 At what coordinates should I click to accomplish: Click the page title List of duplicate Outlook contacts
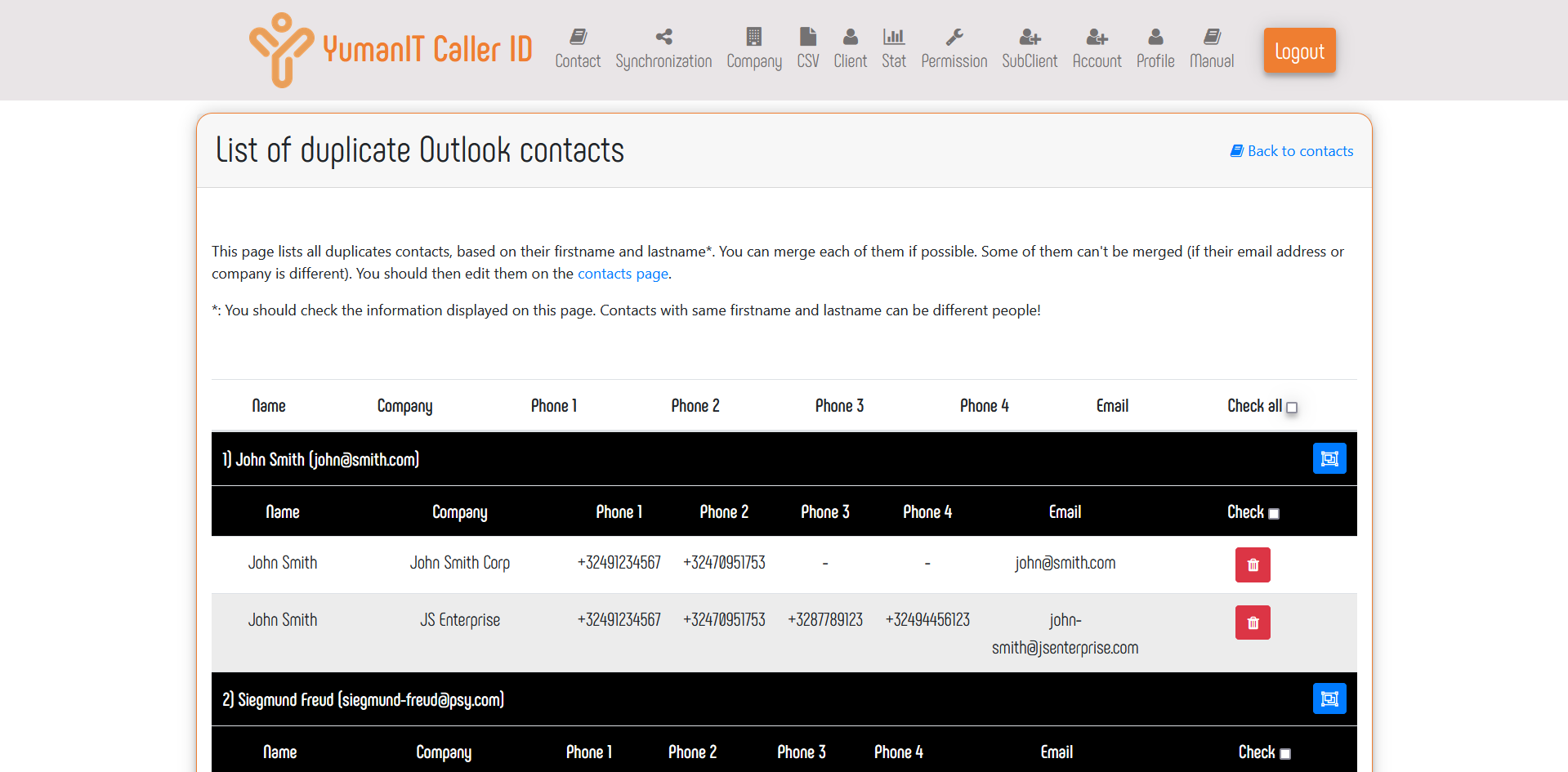420,150
